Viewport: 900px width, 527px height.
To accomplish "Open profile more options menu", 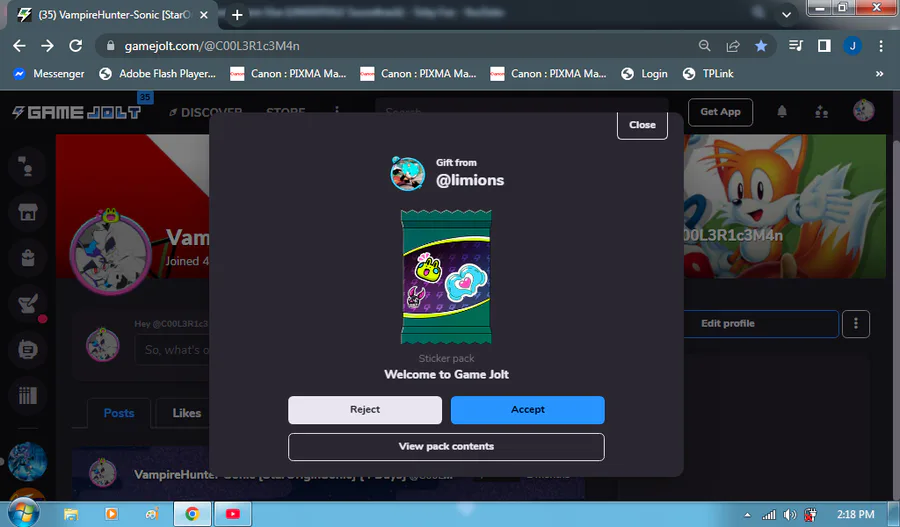I will click(x=856, y=324).
